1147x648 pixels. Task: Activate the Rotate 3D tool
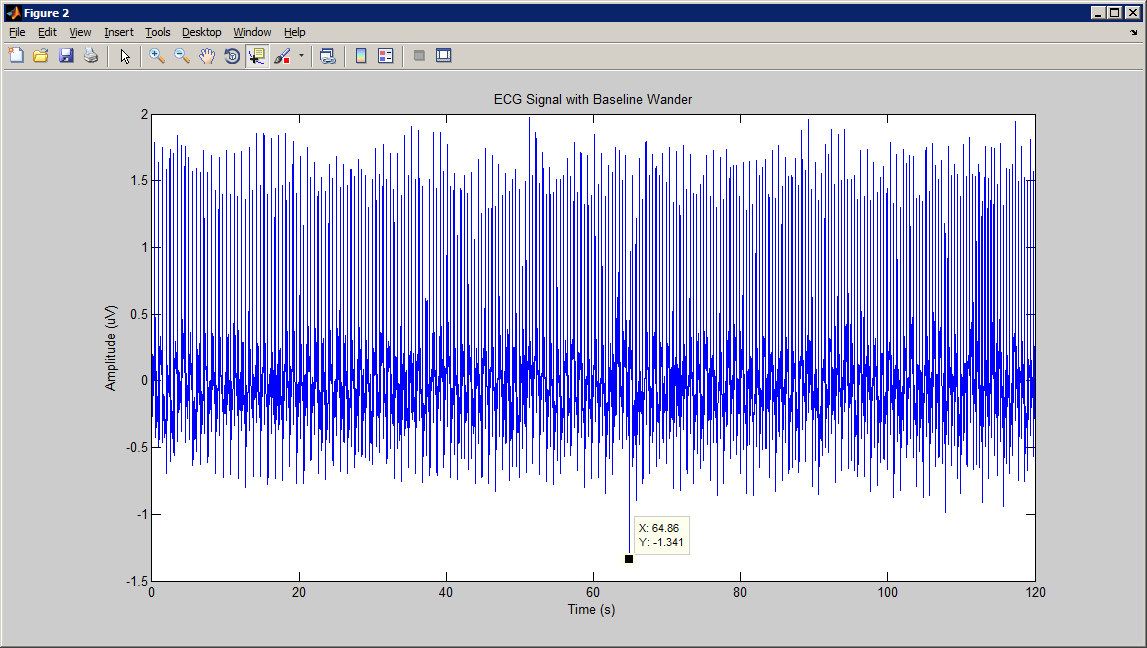pyautogui.click(x=231, y=55)
